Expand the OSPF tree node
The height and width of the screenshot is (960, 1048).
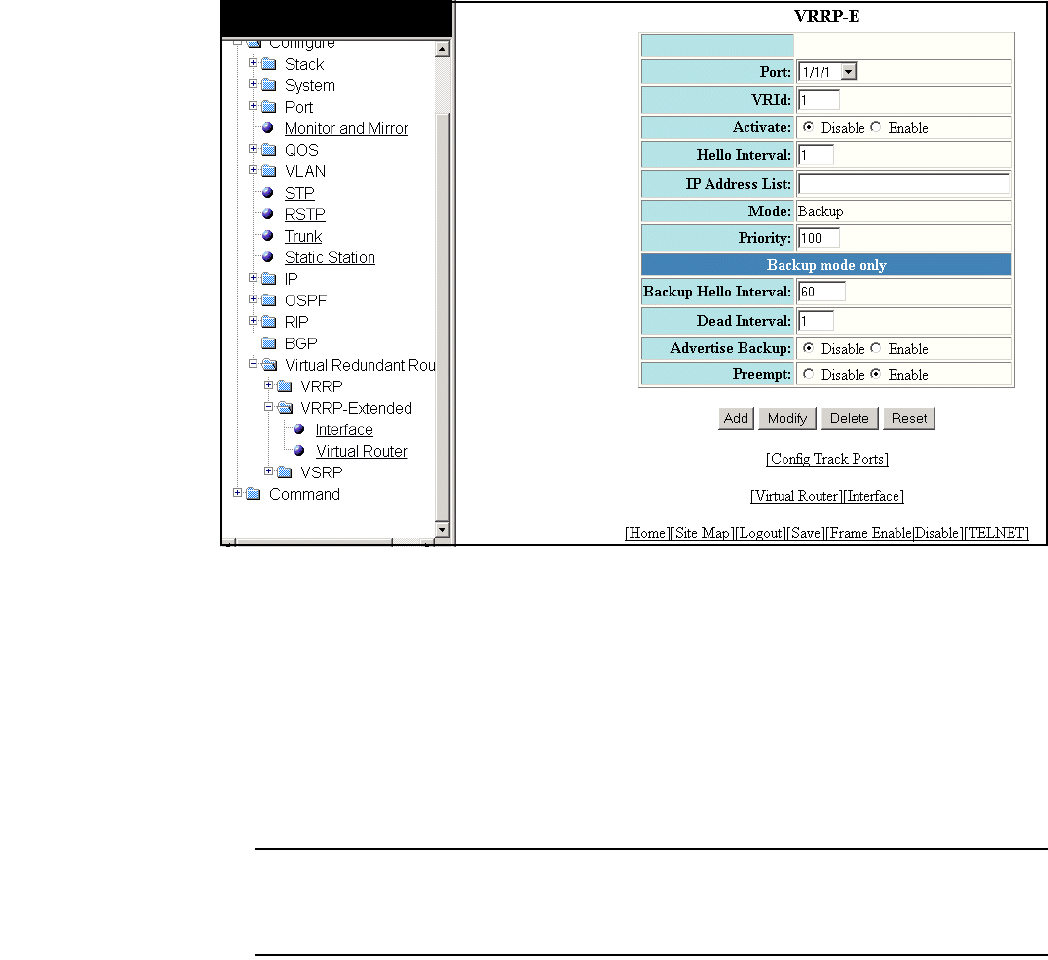pos(253,299)
